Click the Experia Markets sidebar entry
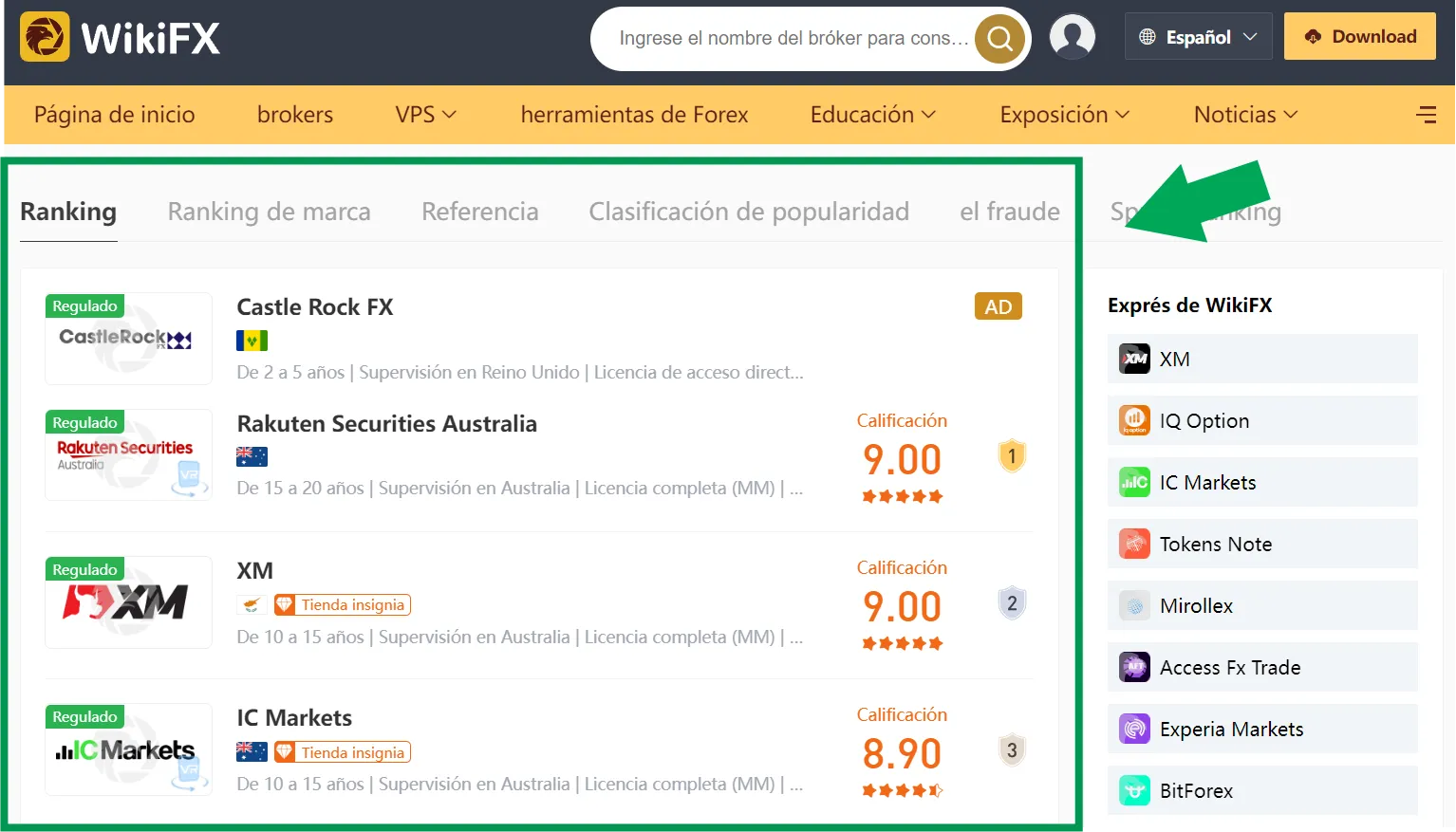 [1262, 729]
